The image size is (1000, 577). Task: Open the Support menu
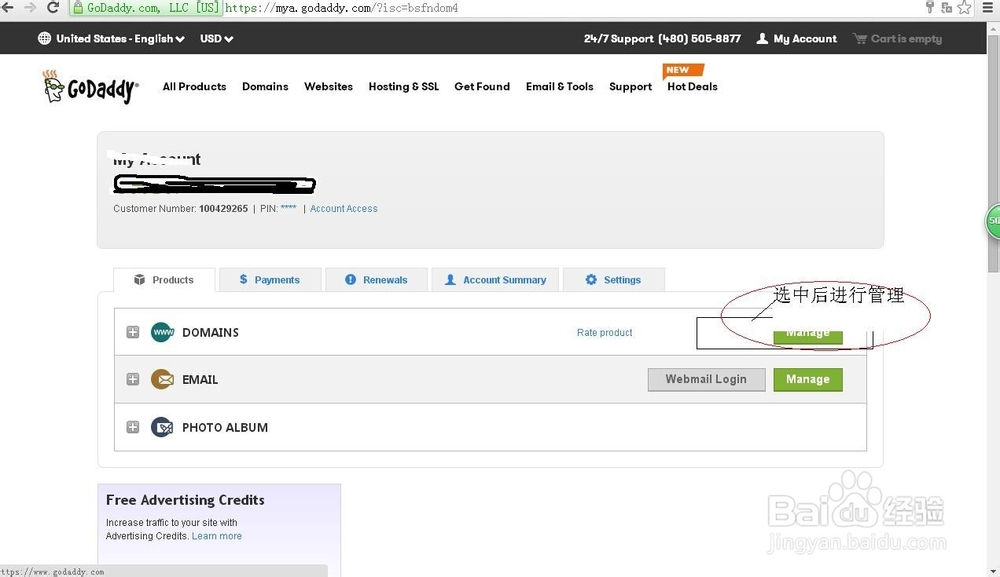[630, 87]
